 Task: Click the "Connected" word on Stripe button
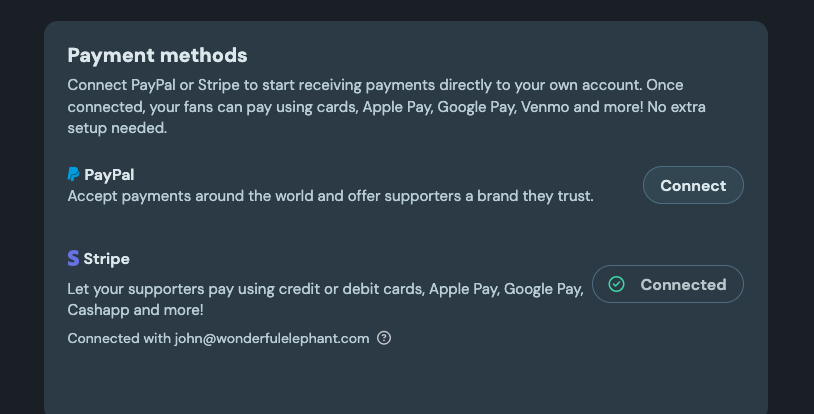coord(683,284)
